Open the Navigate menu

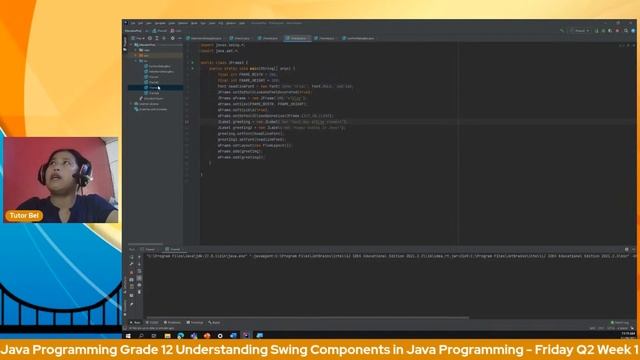pos(160,23)
